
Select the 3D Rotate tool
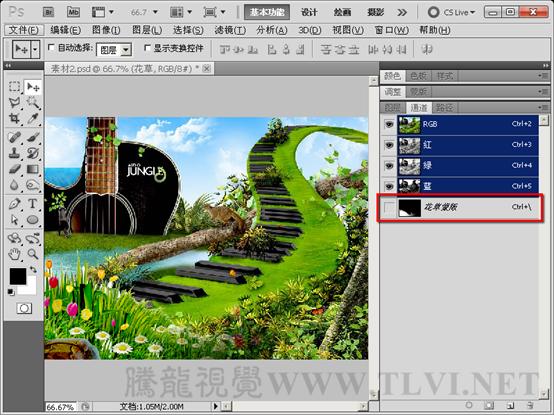click(x=14, y=238)
